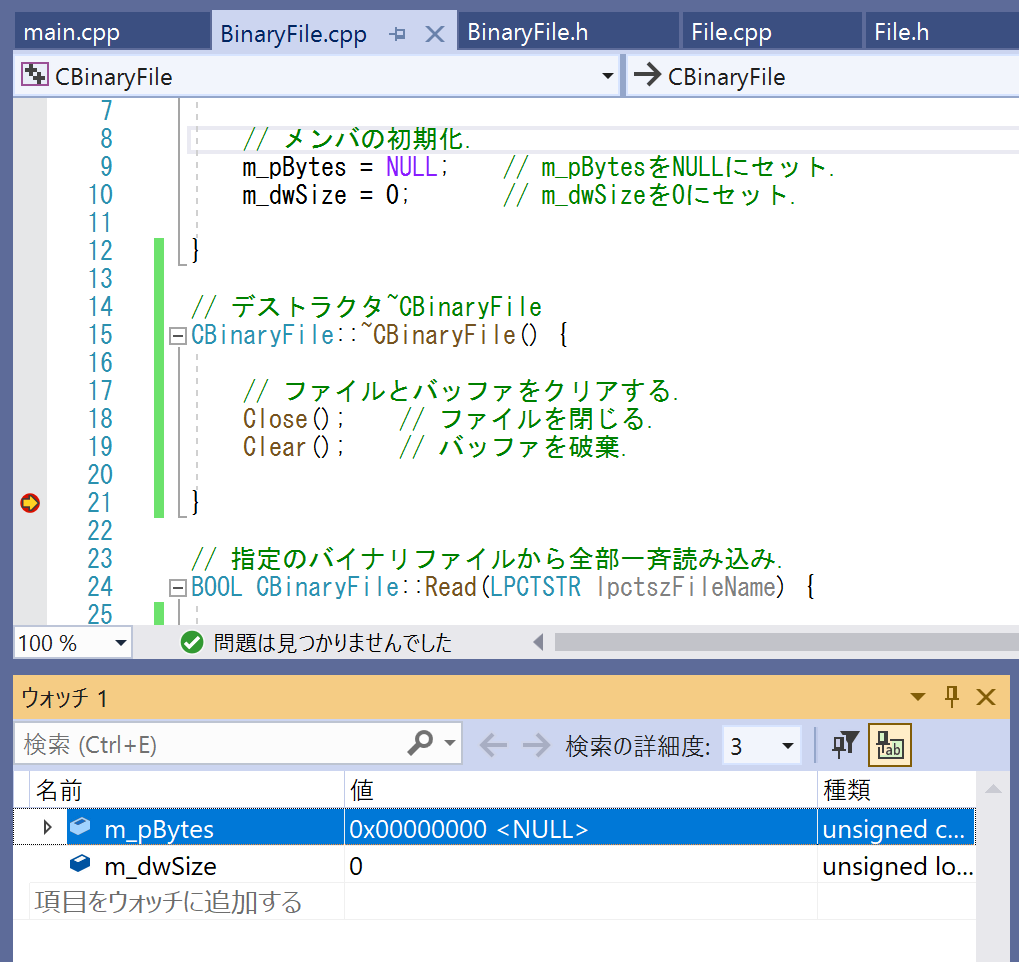
Task: Click the horizontal scrollbar left arrow
Action: [538, 642]
